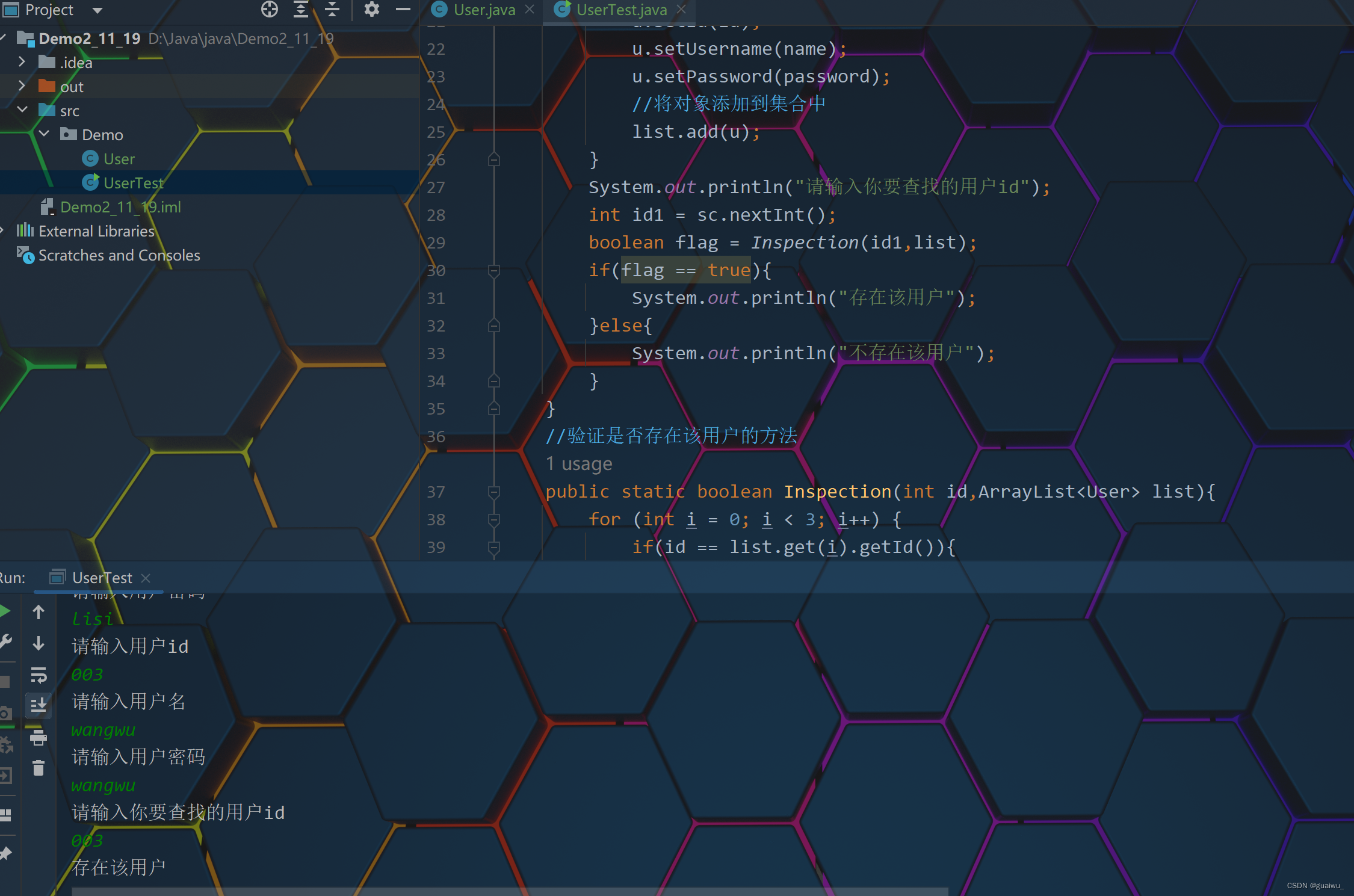Close the UserTest.java tab
Screen dimensions: 1354x896
pos(681,10)
